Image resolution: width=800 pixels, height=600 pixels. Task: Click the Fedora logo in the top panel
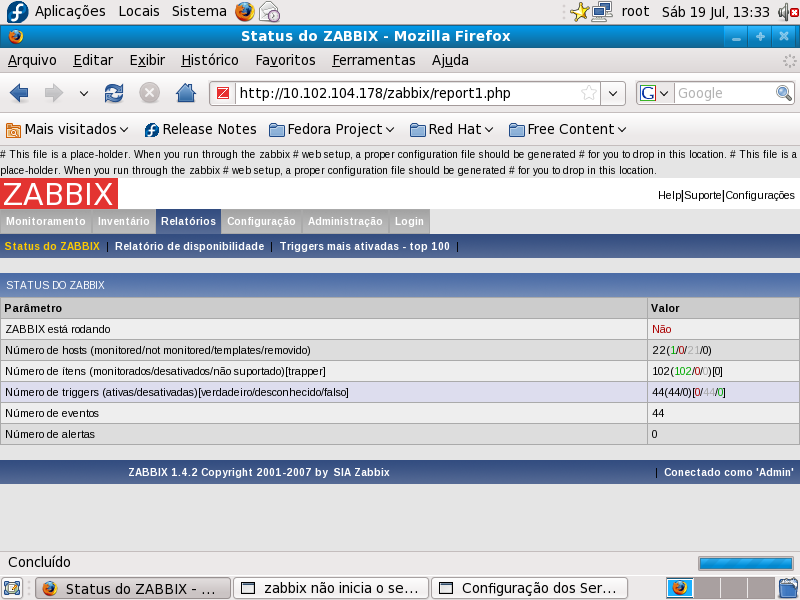point(16,11)
